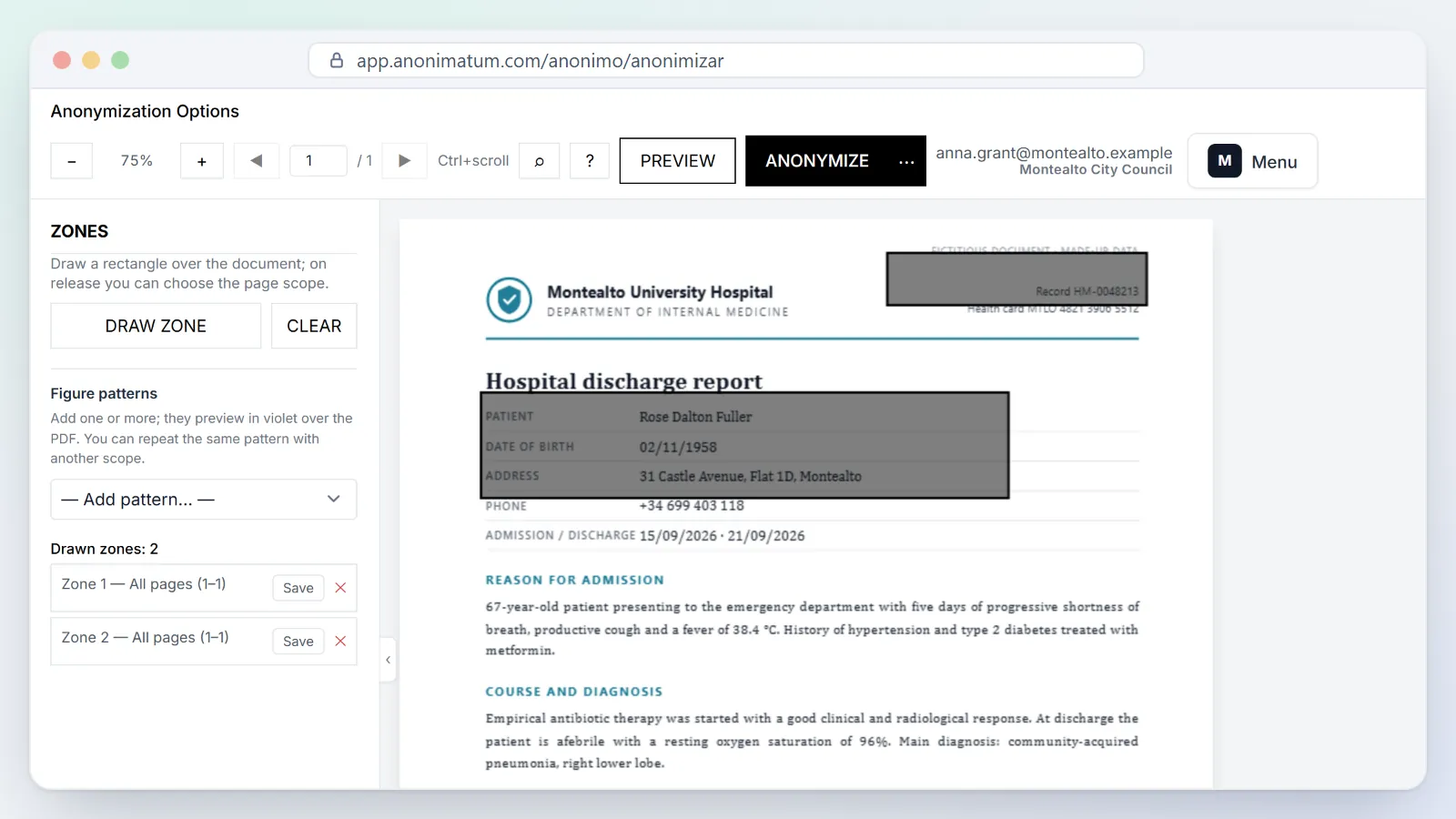
Task: Click the M avatar icon
Action: point(1225,161)
